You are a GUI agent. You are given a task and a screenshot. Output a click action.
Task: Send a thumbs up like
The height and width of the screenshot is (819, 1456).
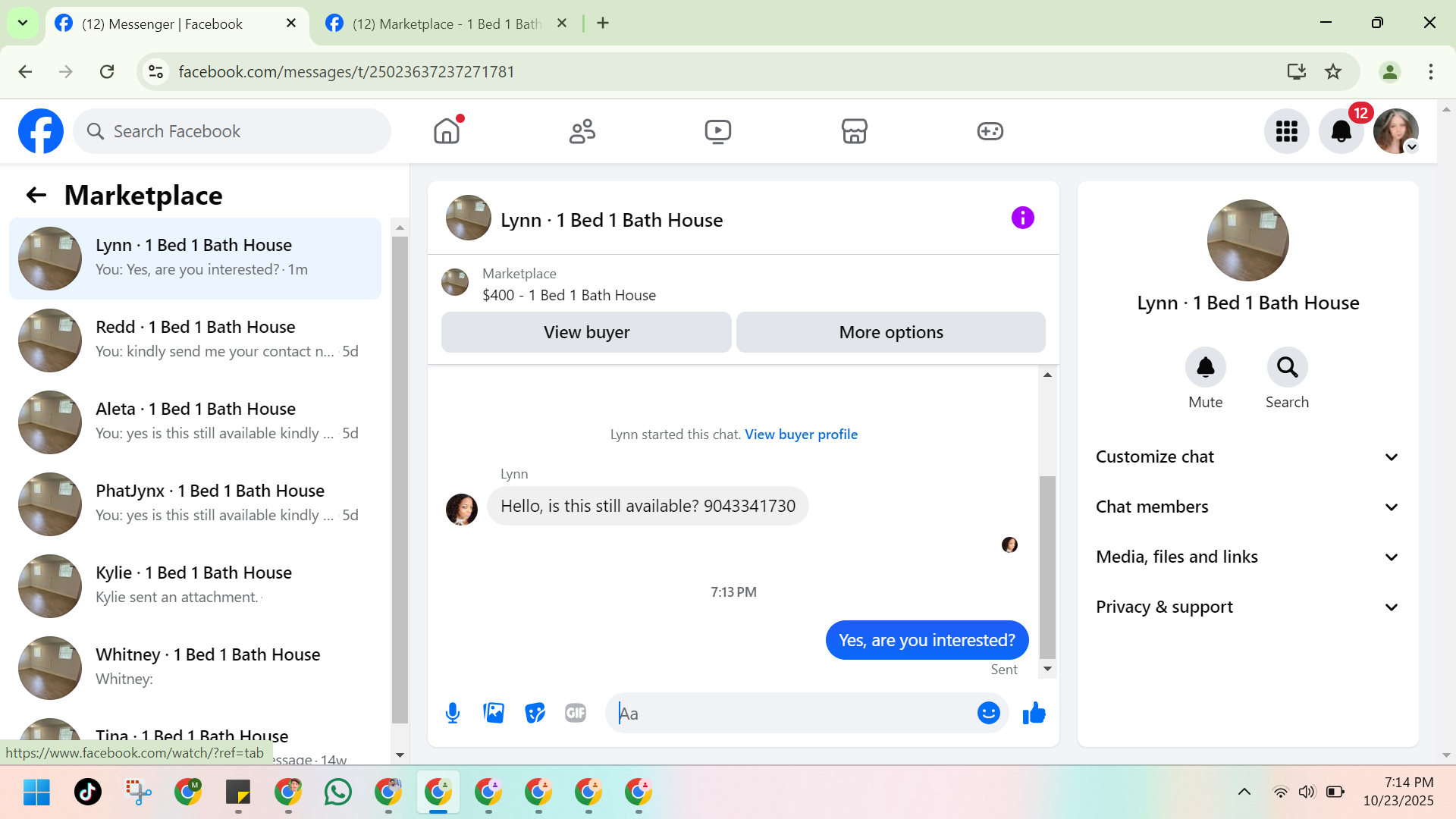point(1034,713)
